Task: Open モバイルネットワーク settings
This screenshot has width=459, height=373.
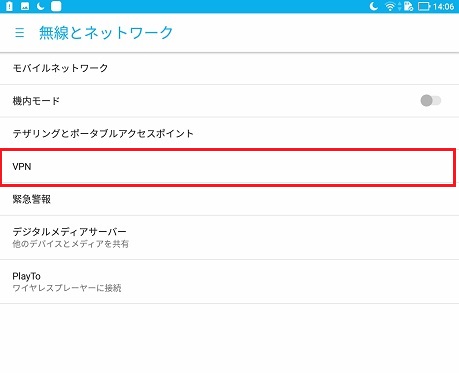Action: 229,68
